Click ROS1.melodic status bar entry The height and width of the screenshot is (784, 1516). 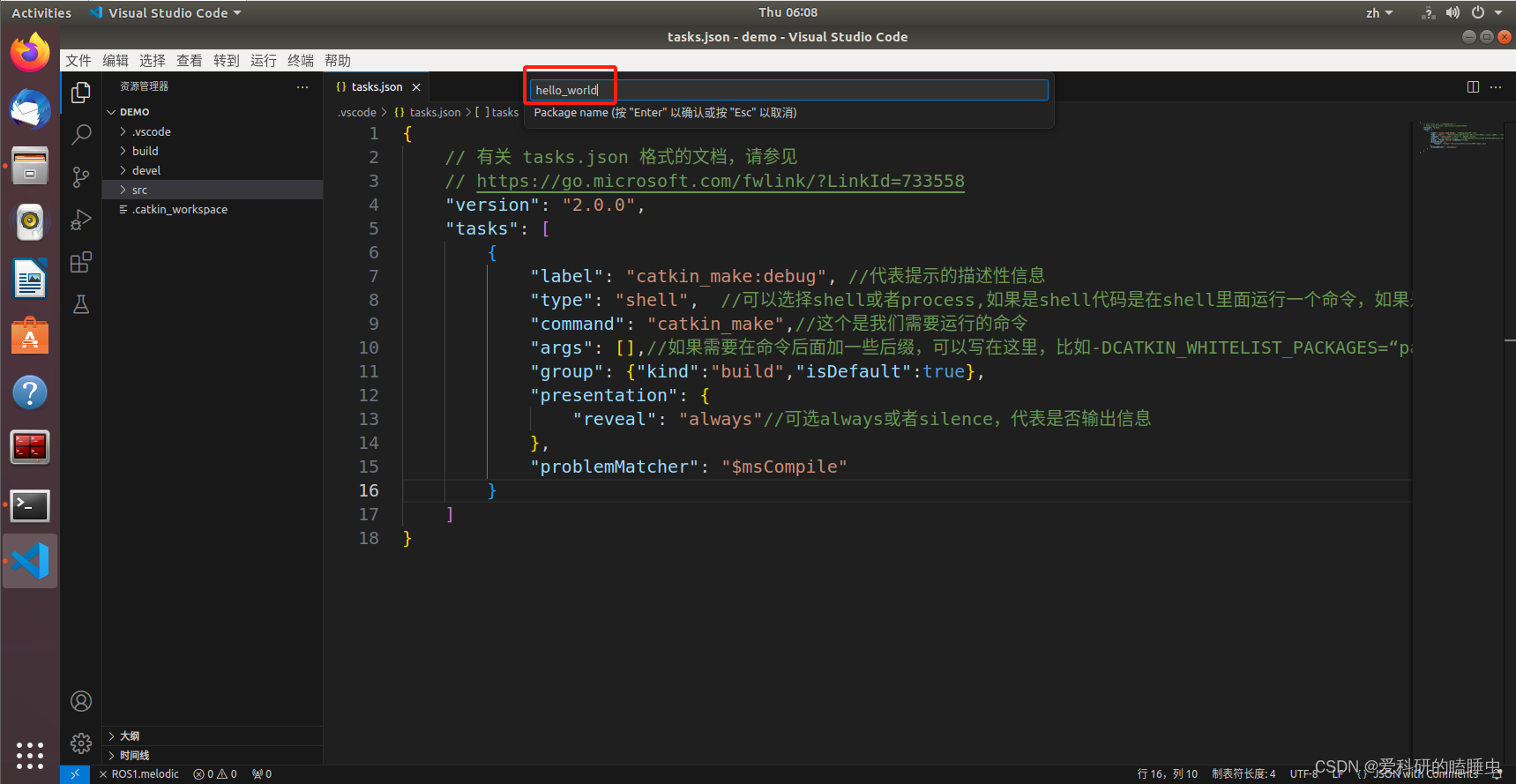click(x=139, y=774)
